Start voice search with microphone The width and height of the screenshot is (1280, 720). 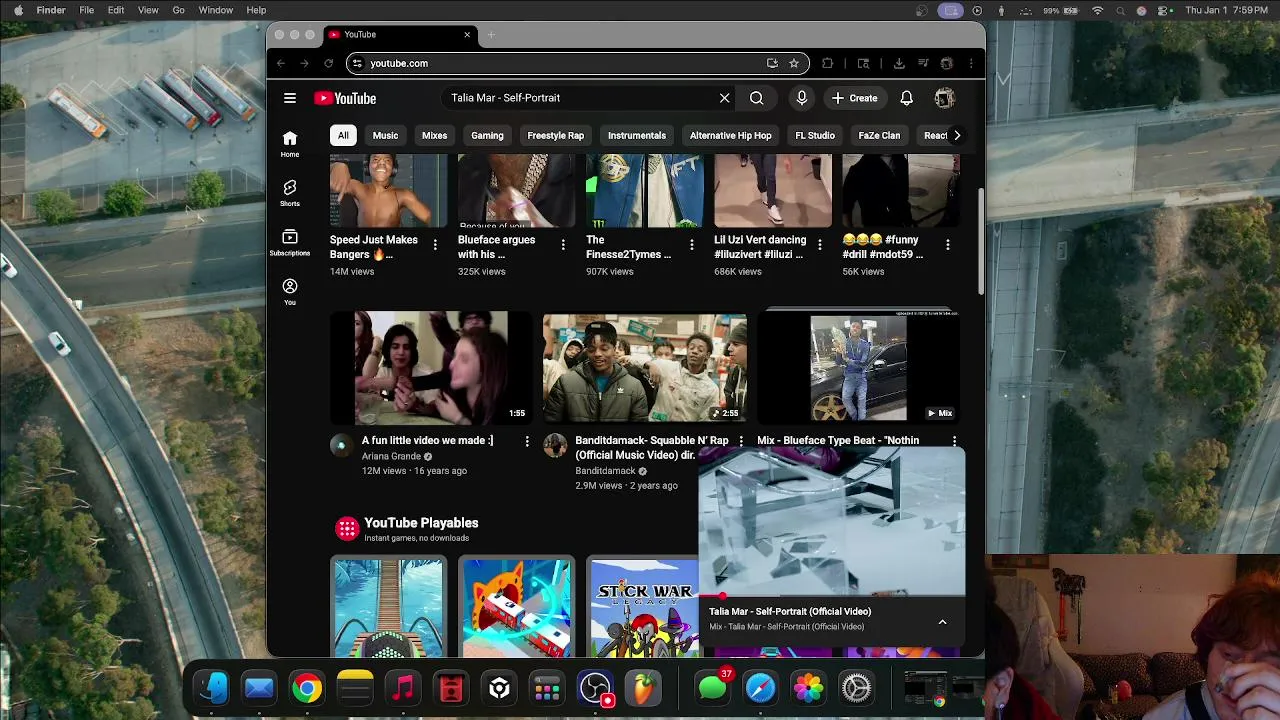click(x=801, y=98)
